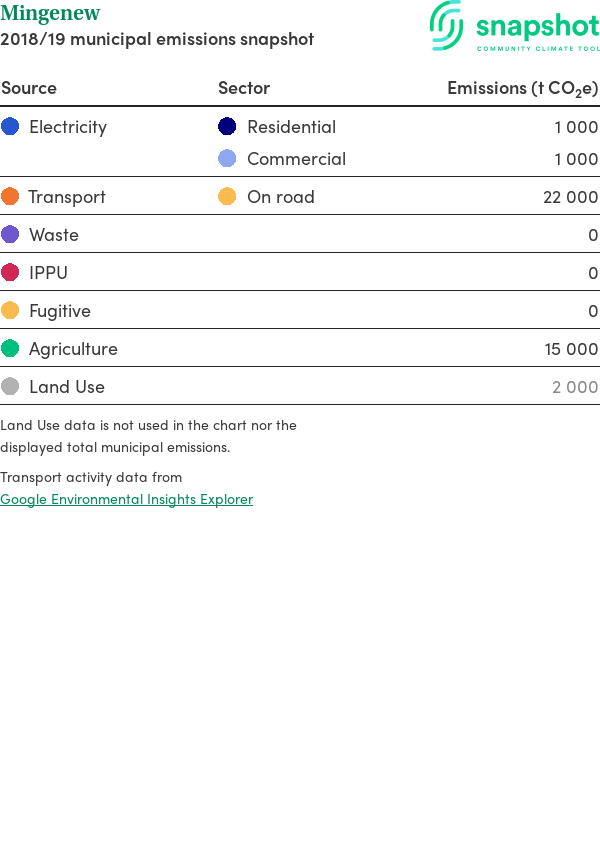The image size is (600, 850).
Task: Click the yellow Fugitive source dot
Action: pyautogui.click(x=10, y=310)
